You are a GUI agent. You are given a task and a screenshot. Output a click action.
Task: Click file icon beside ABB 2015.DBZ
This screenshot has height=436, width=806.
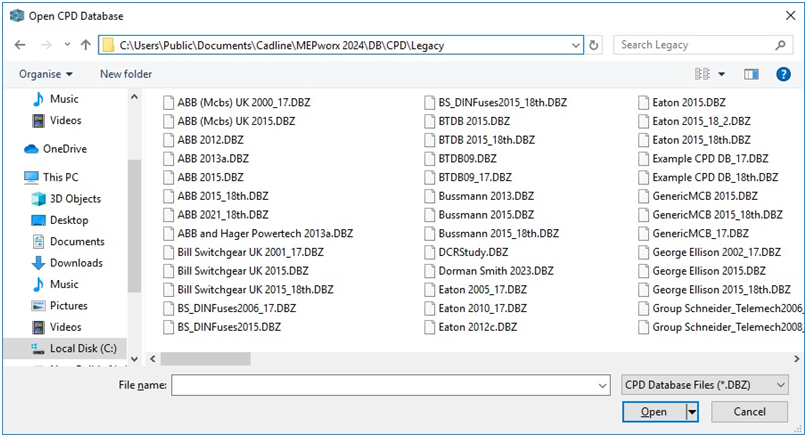click(169, 177)
